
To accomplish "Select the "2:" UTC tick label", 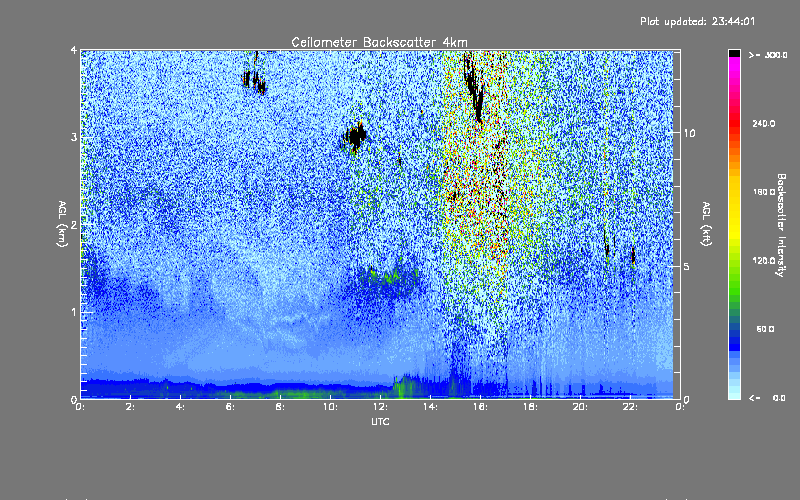I will (131, 407).
